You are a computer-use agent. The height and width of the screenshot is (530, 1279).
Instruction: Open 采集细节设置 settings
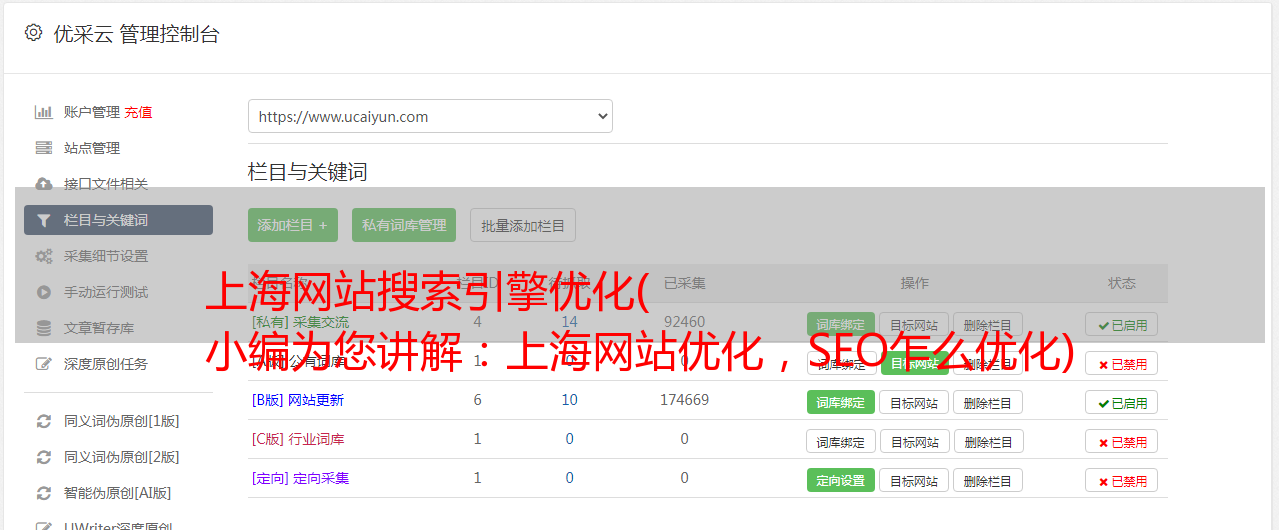(106, 256)
